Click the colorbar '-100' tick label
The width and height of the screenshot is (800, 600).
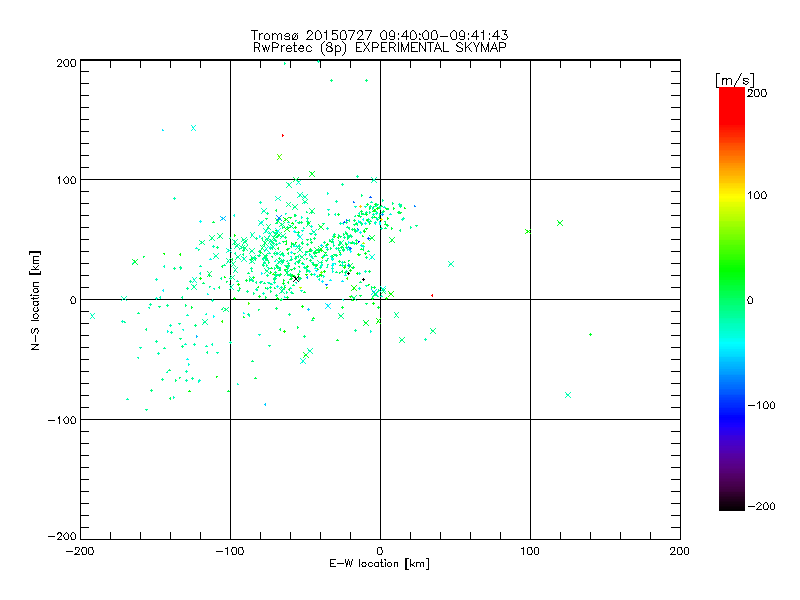coord(761,406)
